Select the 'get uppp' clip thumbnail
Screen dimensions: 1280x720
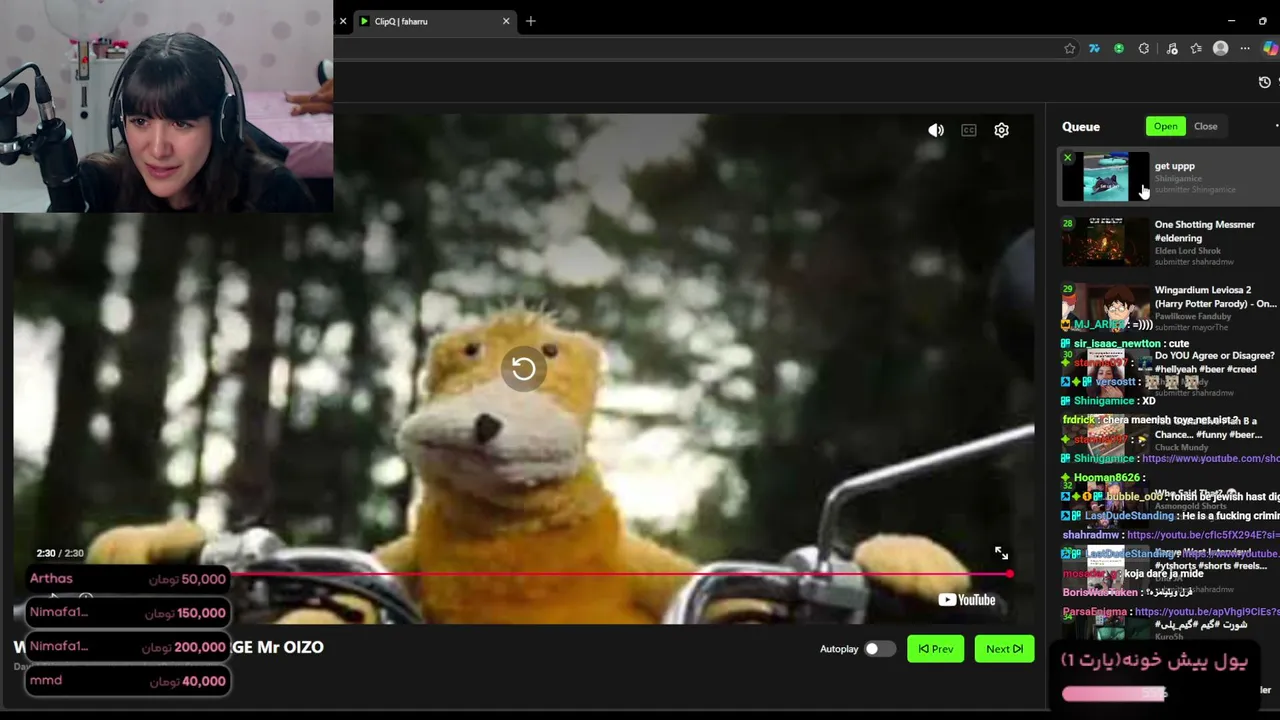tap(1105, 177)
